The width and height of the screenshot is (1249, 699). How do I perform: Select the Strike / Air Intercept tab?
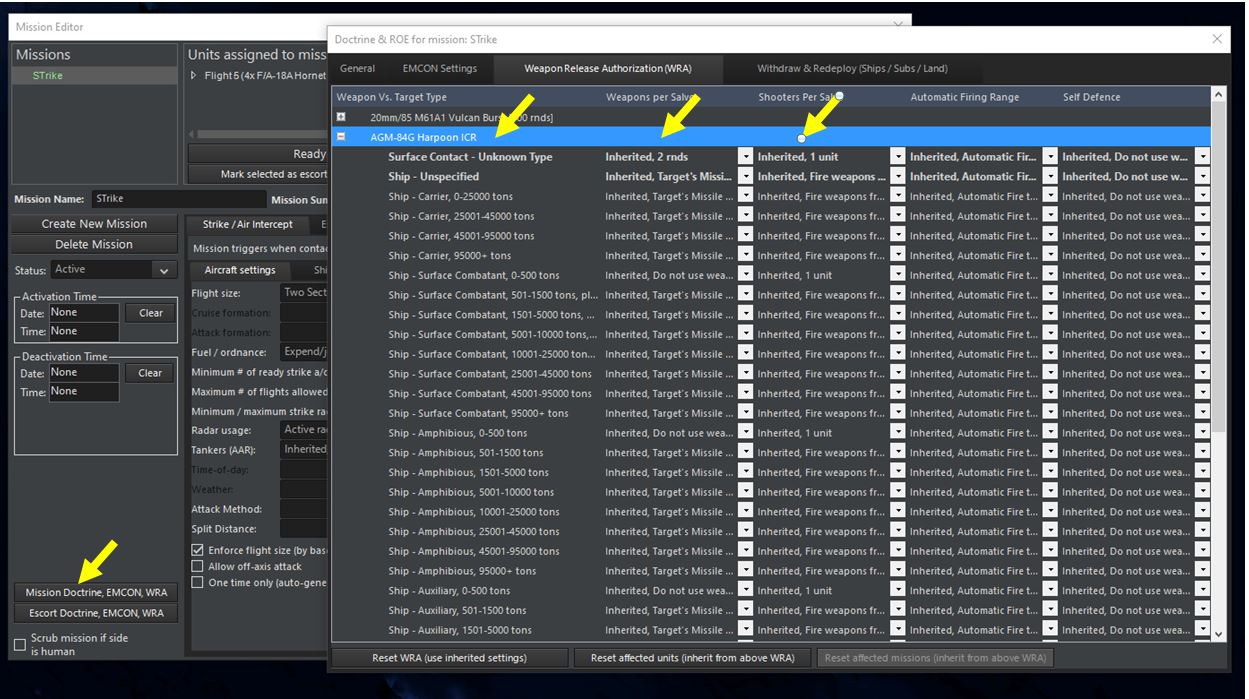click(x=248, y=224)
